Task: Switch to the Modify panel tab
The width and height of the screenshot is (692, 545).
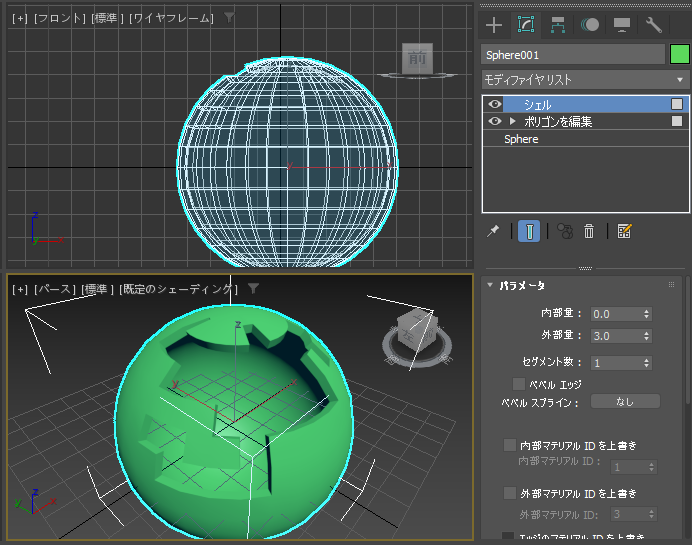Action: coord(526,24)
